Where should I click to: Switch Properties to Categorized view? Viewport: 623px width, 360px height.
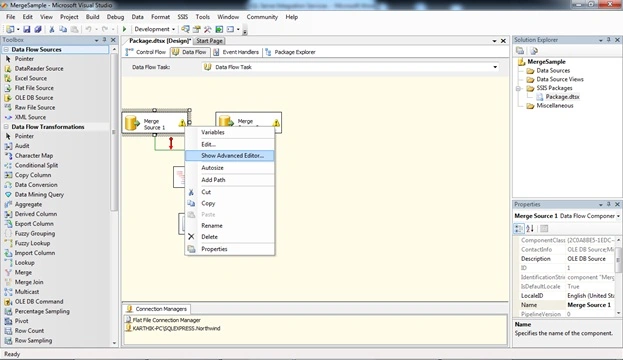(519, 228)
